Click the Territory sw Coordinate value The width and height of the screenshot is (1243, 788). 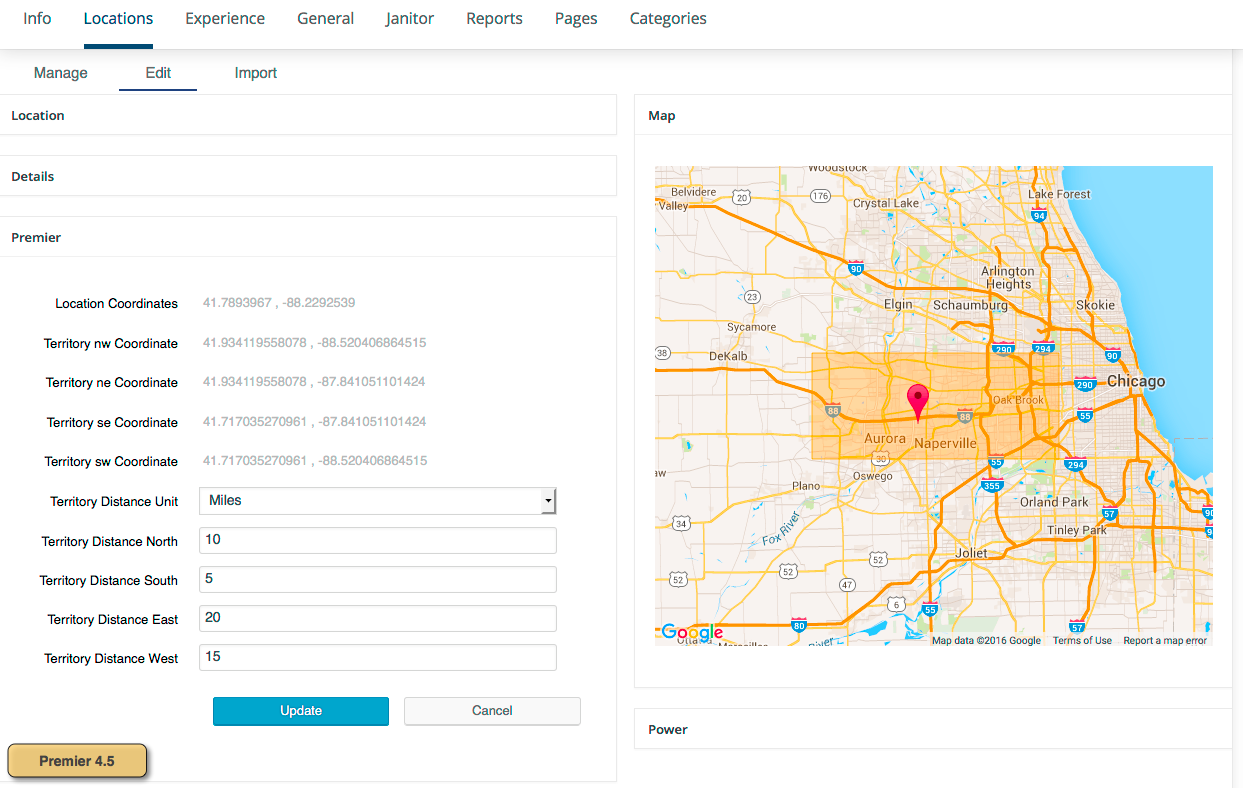pos(315,461)
